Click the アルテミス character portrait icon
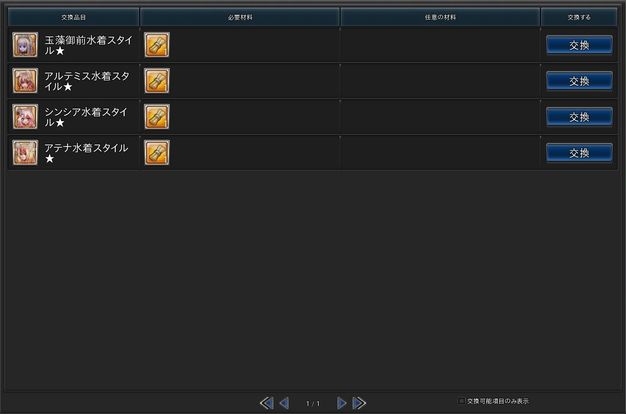Image resolution: width=626 pixels, height=414 pixels. coord(25,81)
